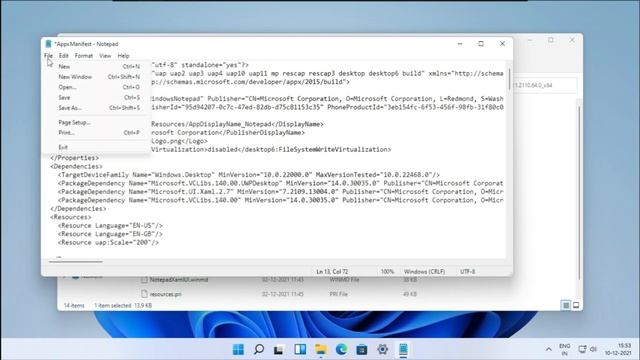Switch Explorer to large thumbnails view icon
640x360 pixels.
pos(576,305)
